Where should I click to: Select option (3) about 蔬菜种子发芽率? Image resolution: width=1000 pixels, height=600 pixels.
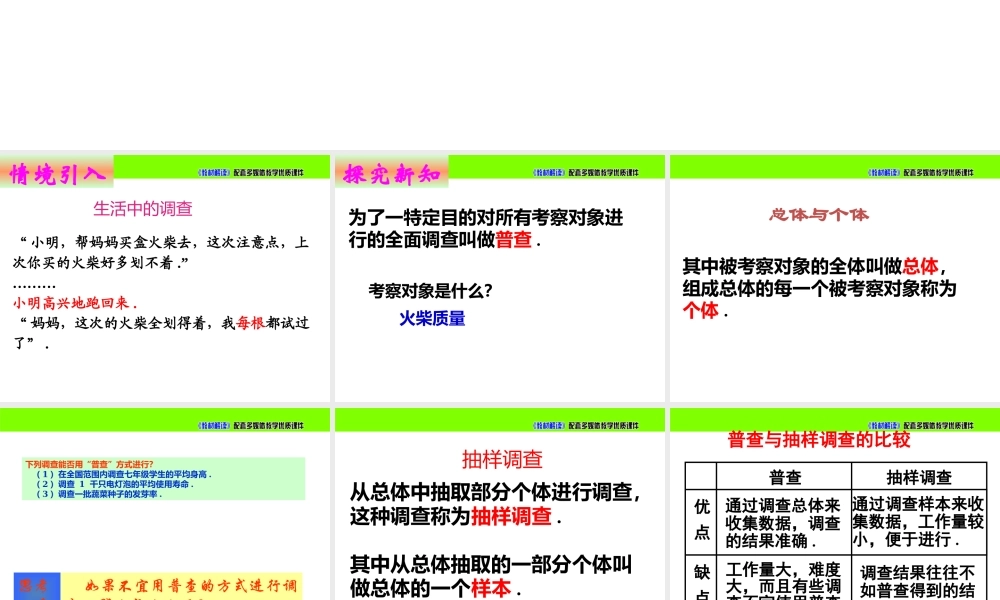(99, 494)
